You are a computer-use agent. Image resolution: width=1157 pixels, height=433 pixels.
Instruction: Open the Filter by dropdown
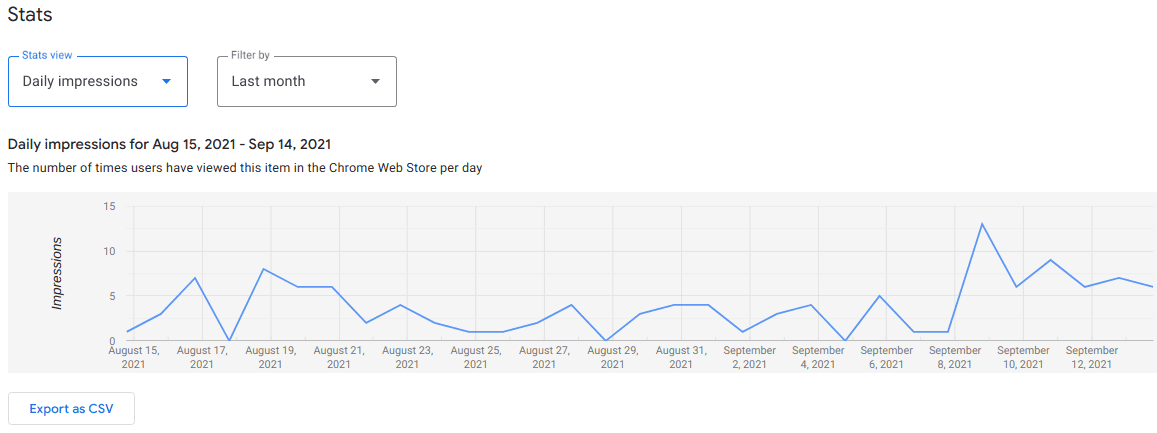click(306, 81)
